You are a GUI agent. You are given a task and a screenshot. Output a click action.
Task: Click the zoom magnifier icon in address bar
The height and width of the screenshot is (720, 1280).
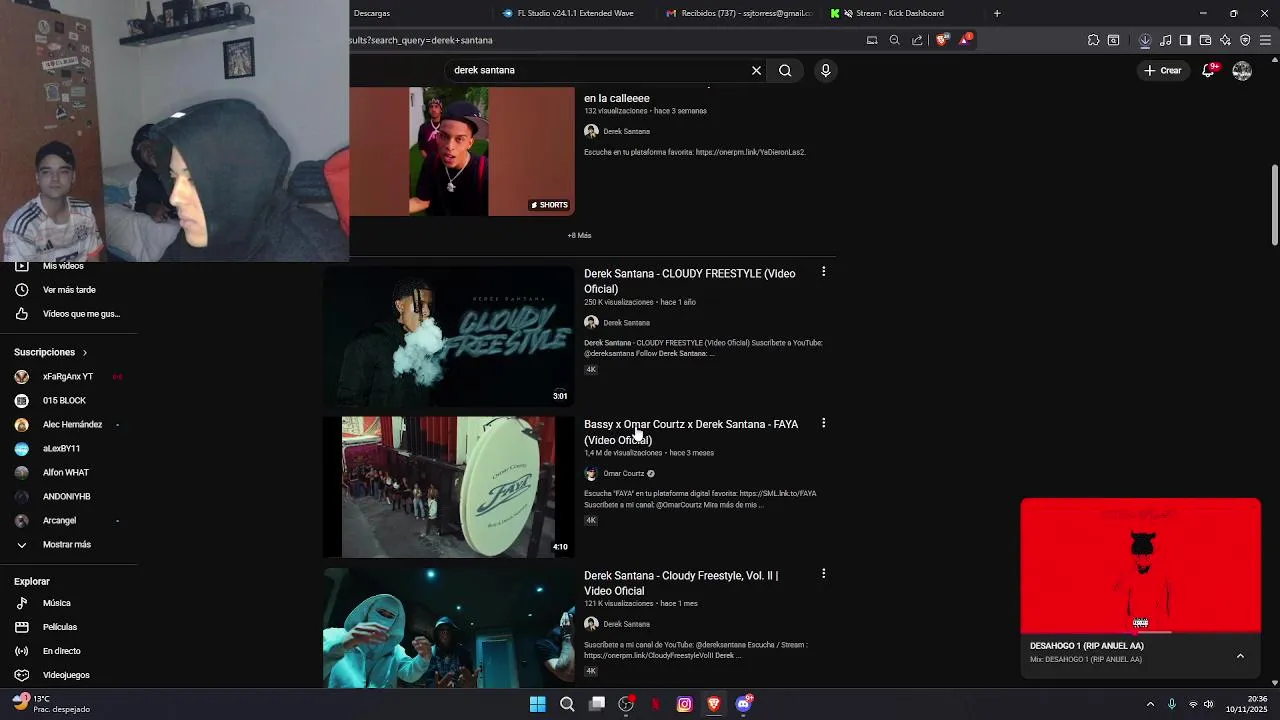(x=895, y=40)
